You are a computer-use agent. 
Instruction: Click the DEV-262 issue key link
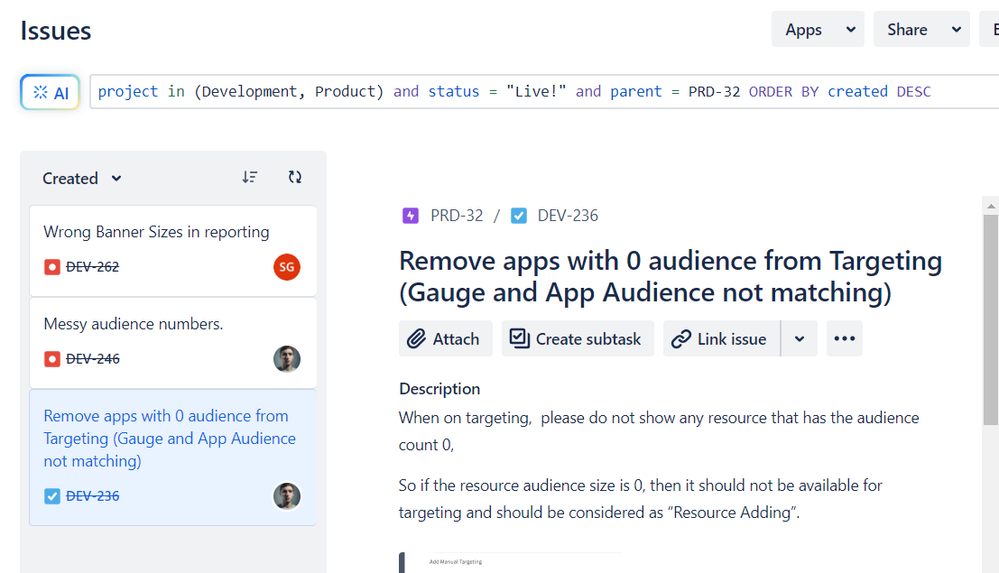93,267
